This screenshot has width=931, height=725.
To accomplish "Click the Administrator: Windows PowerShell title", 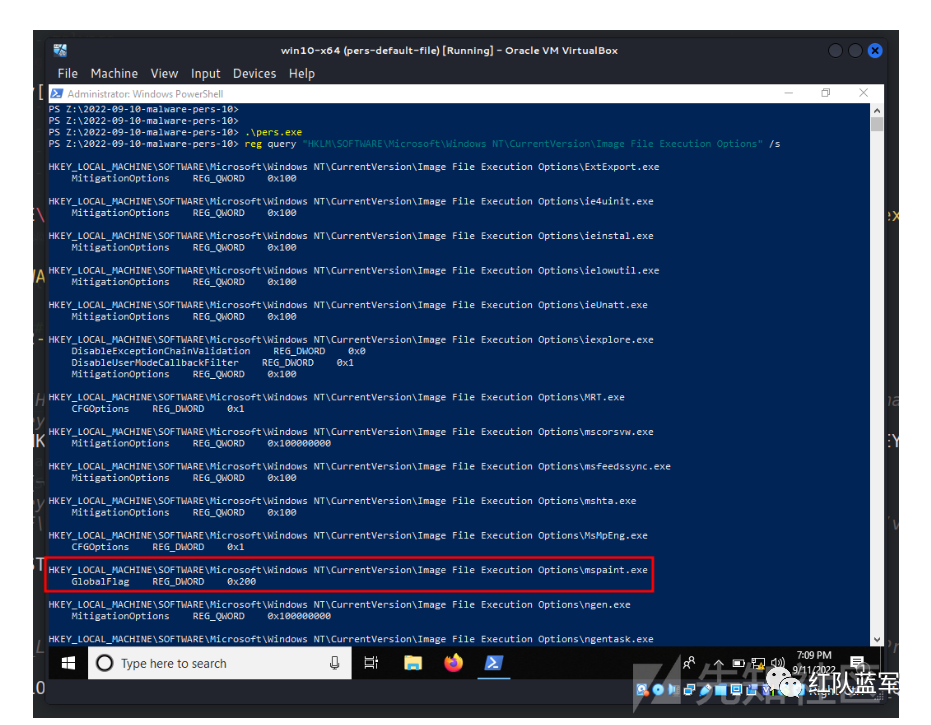I will pos(145,94).
